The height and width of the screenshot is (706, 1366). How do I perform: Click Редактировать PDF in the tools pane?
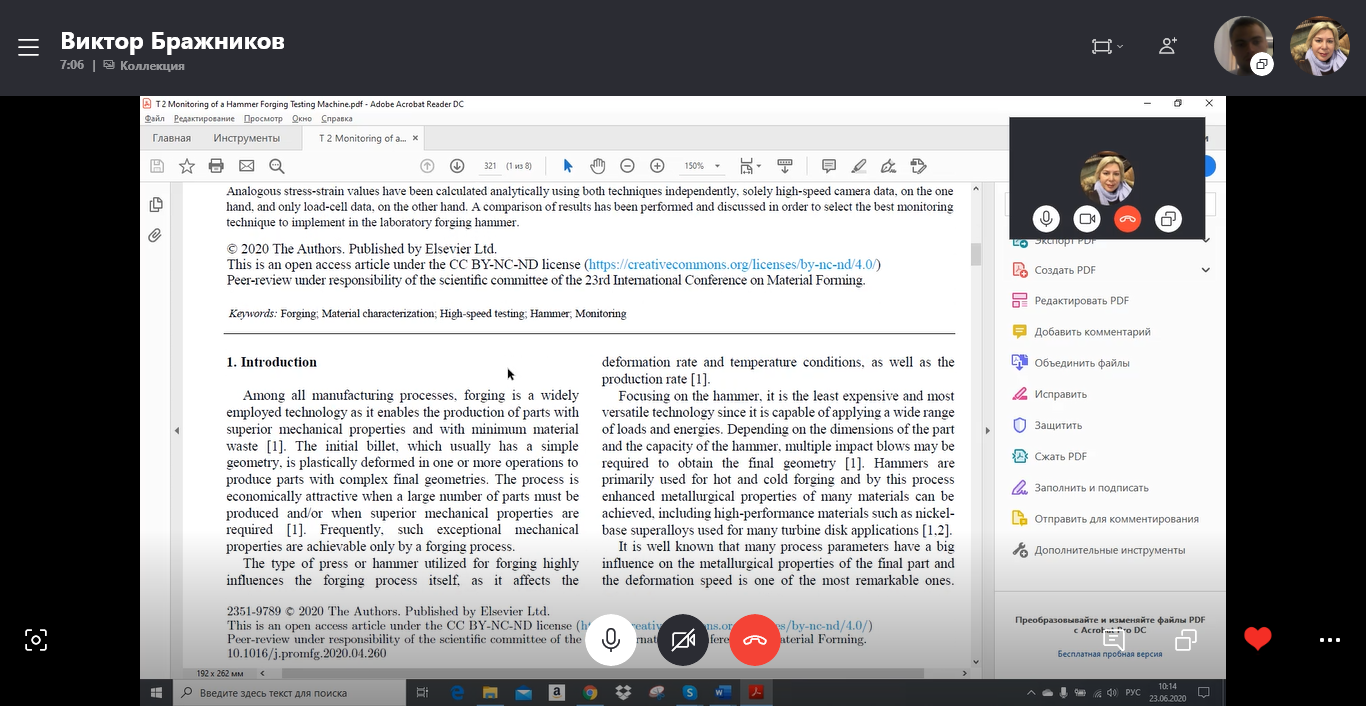click(x=1081, y=301)
